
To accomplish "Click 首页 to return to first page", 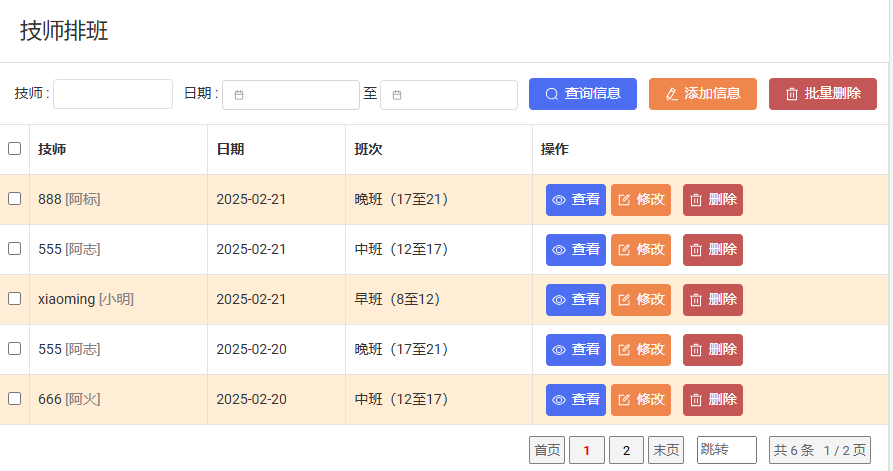I will (547, 451).
